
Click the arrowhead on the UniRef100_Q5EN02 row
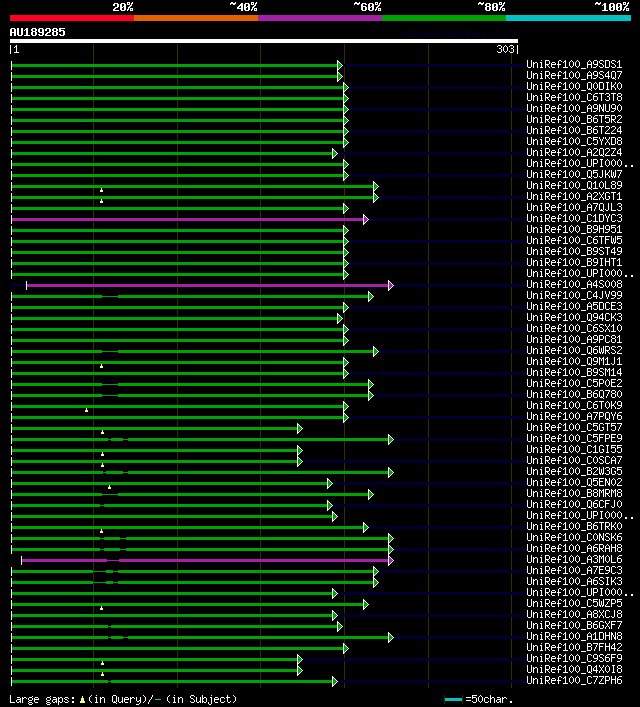(x=330, y=483)
